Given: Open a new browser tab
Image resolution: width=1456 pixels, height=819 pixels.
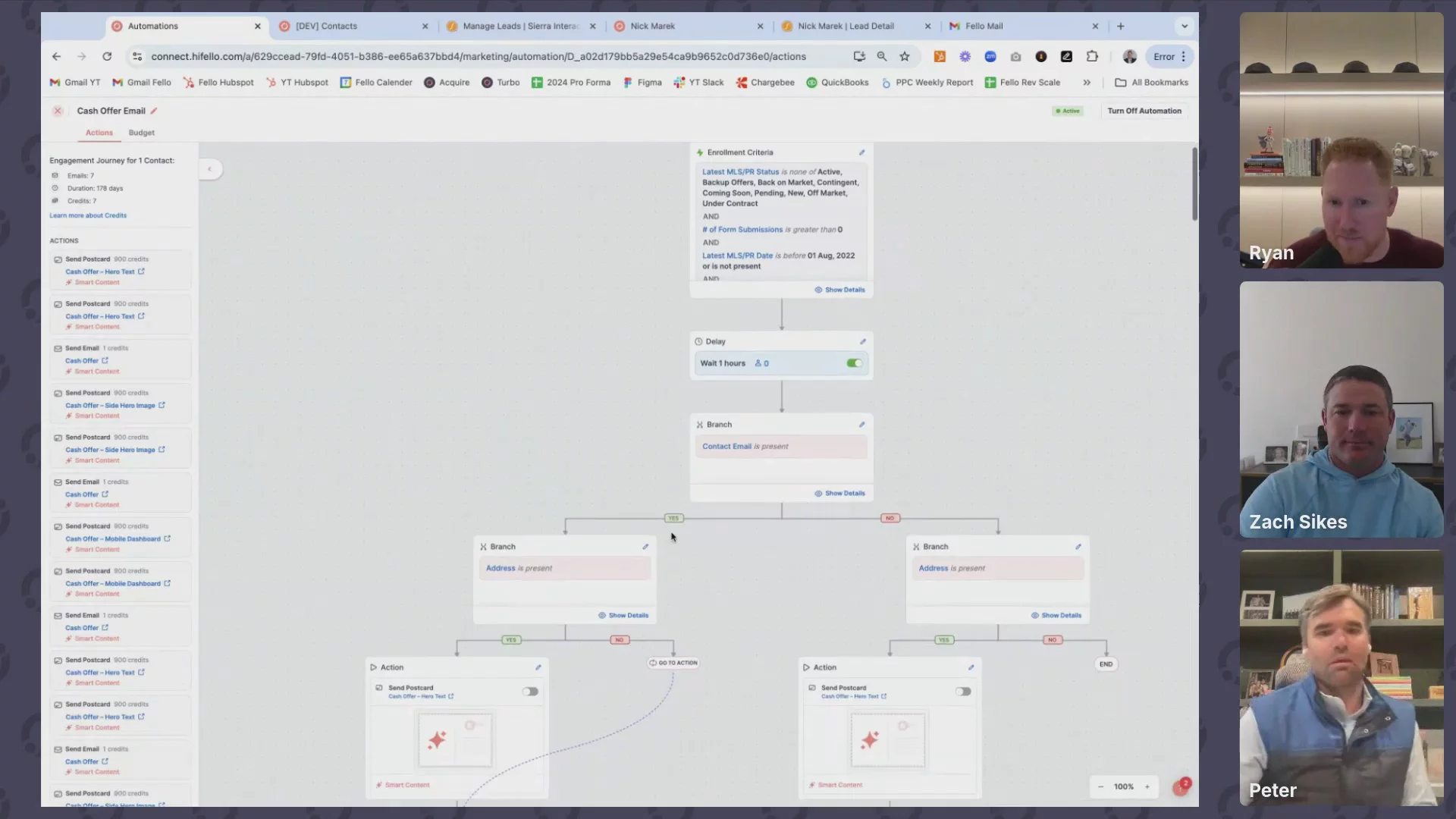Looking at the screenshot, I should tap(1120, 26).
